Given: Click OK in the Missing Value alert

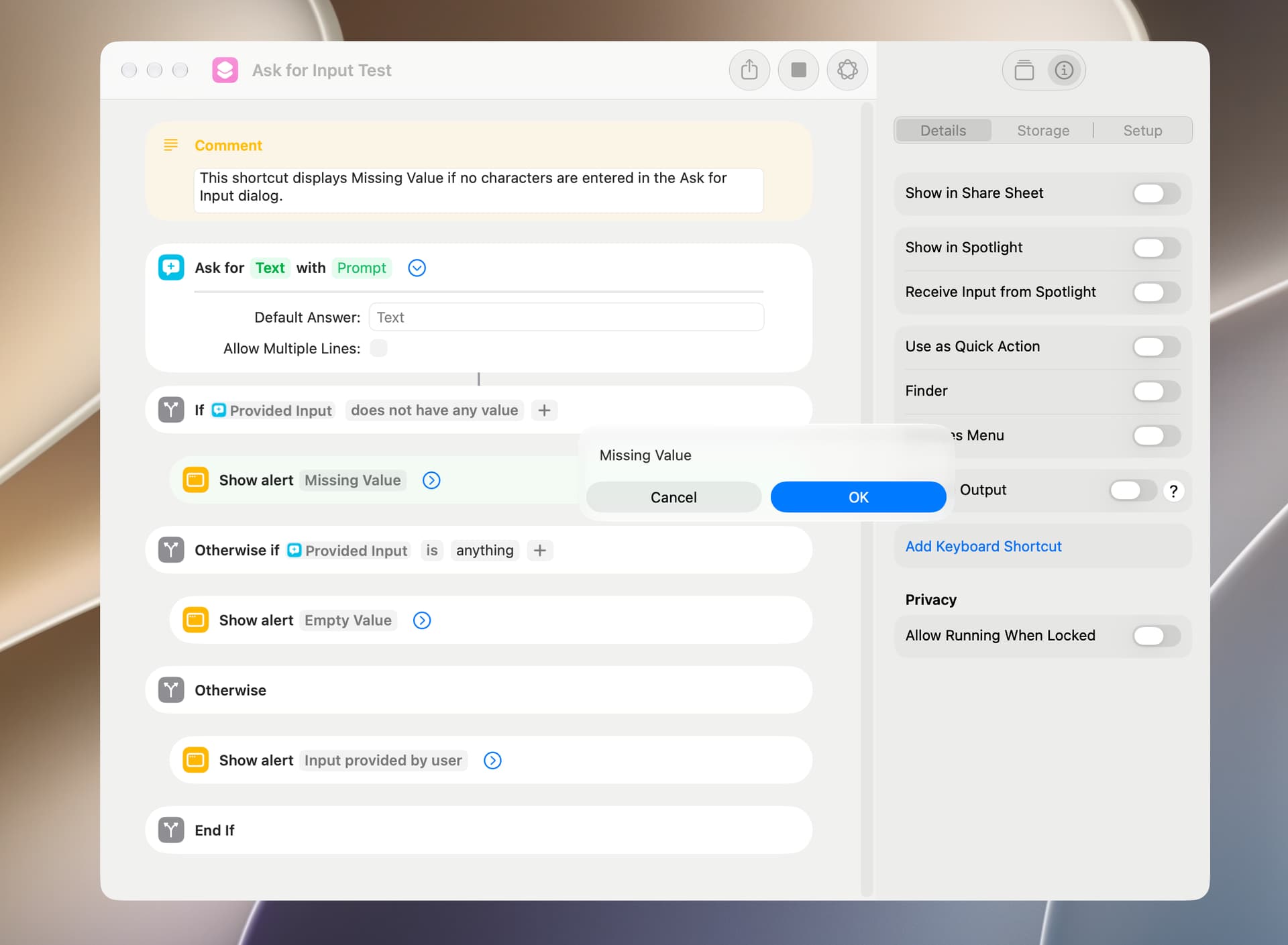Looking at the screenshot, I should coord(858,497).
